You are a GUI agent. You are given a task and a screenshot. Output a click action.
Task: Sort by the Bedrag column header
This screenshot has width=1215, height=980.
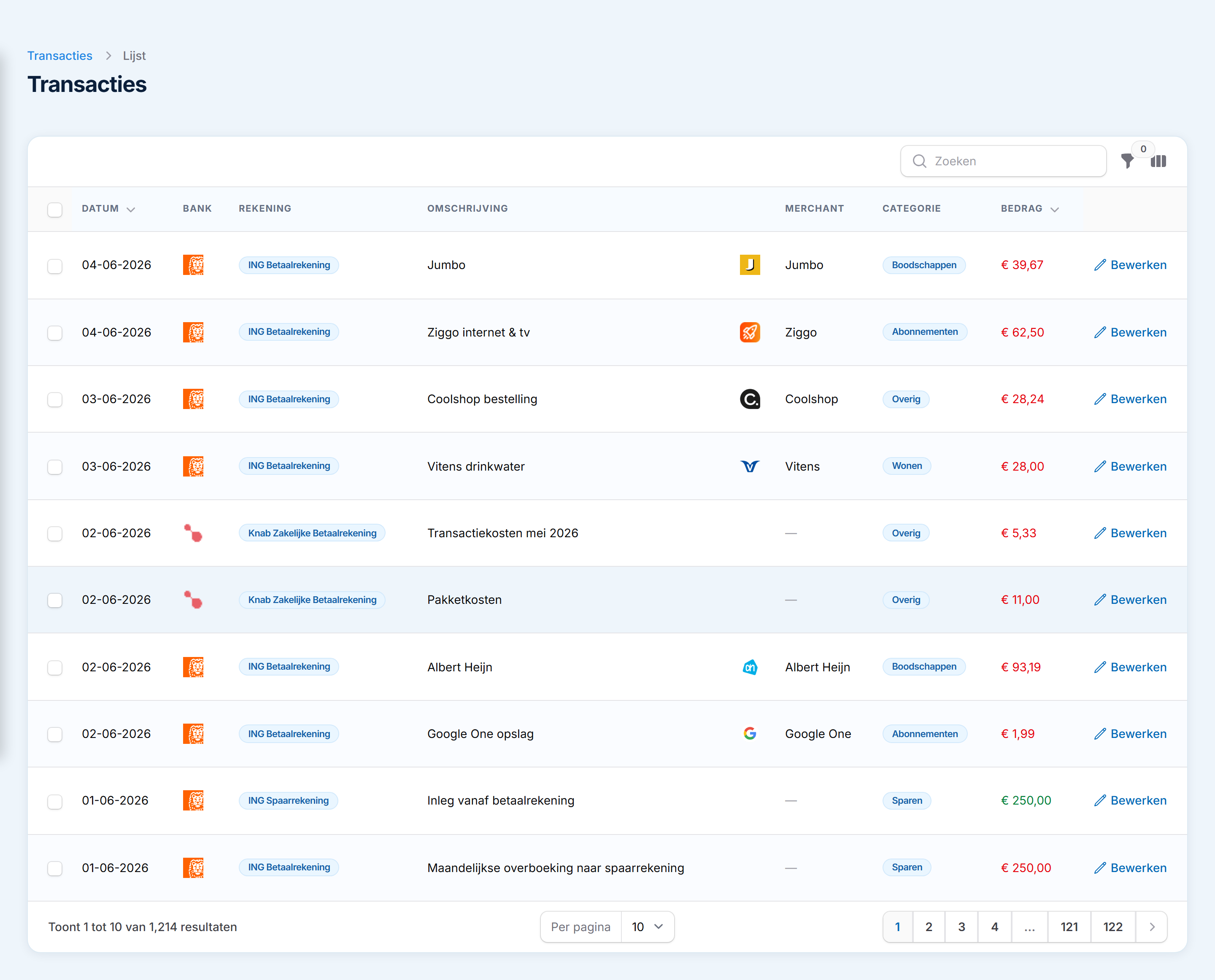(1030, 209)
